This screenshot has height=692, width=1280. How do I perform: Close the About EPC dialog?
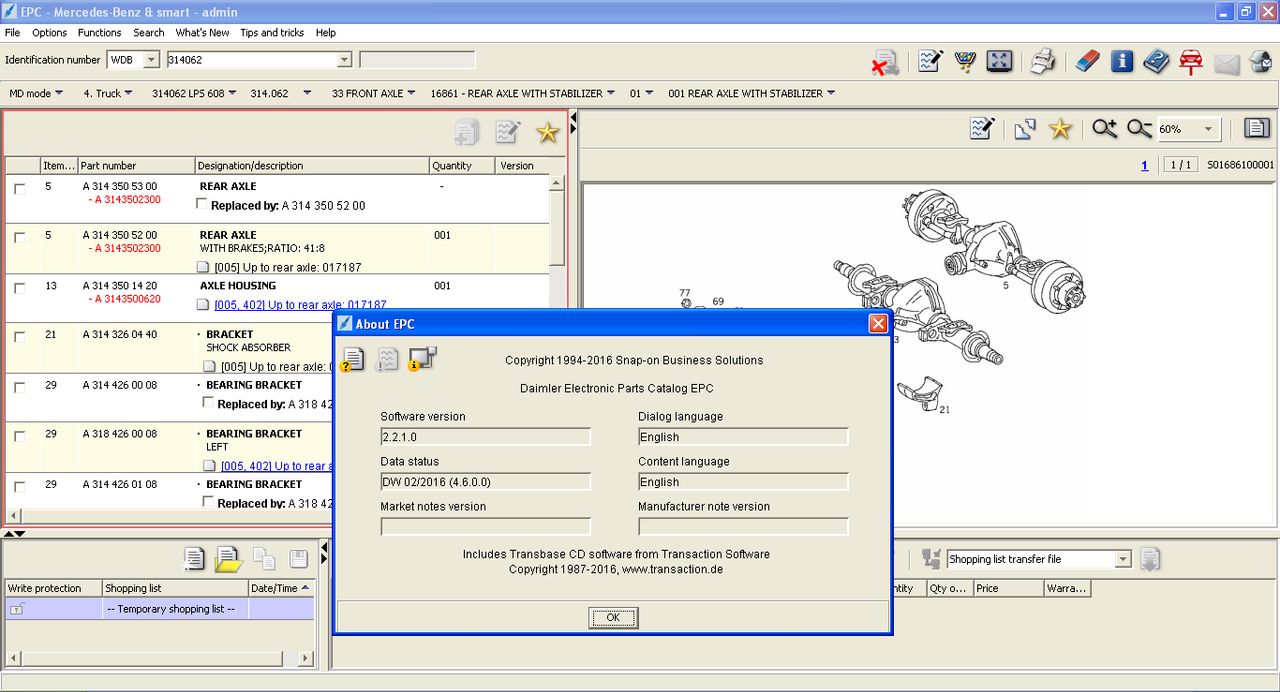click(x=878, y=323)
